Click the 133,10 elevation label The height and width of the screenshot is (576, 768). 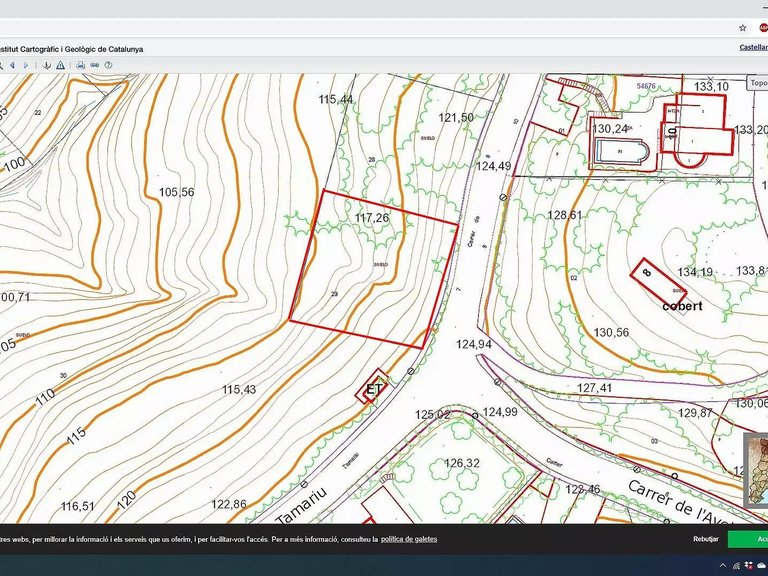tap(712, 87)
